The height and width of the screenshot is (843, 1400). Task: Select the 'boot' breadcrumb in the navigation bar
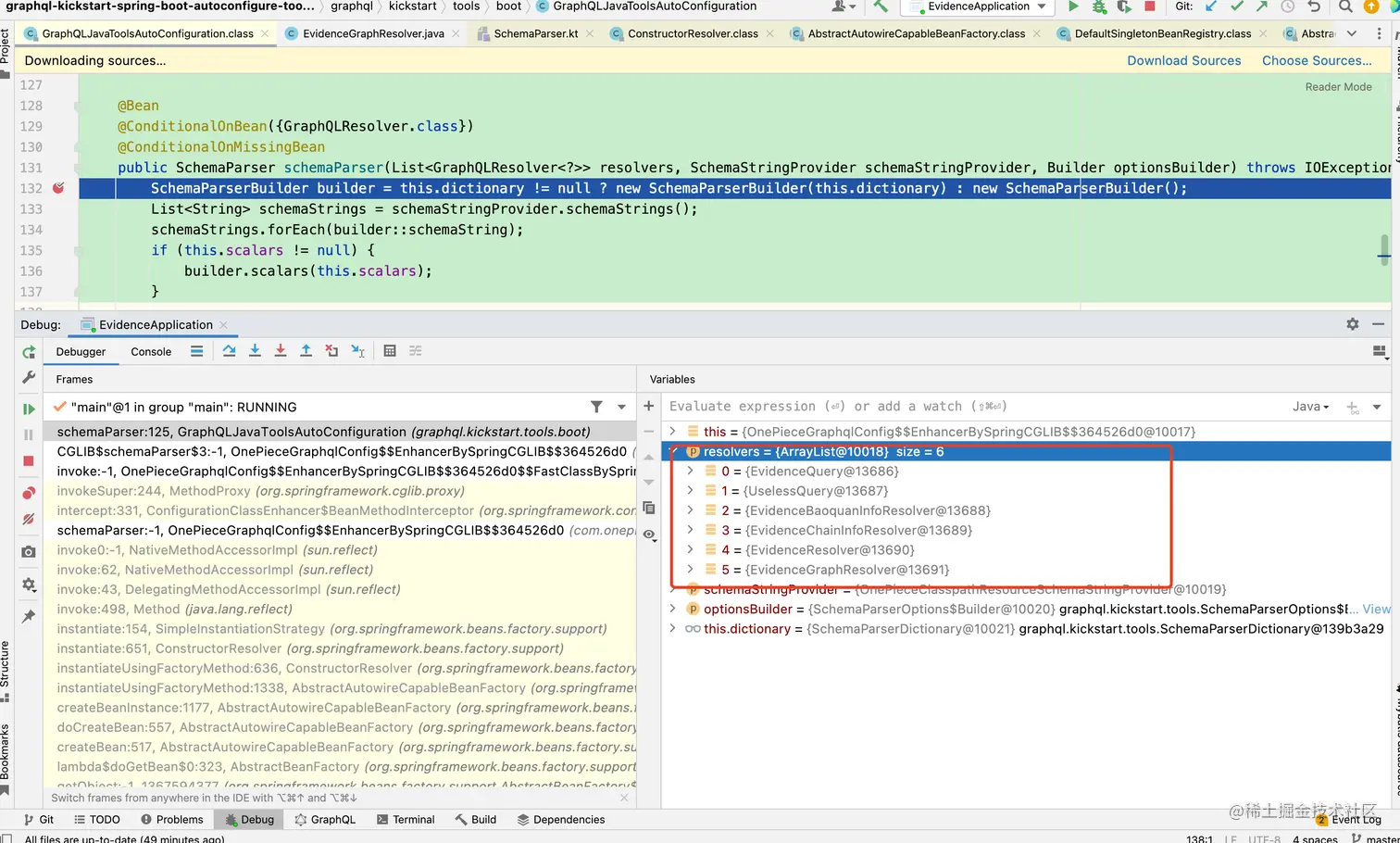[x=508, y=6]
